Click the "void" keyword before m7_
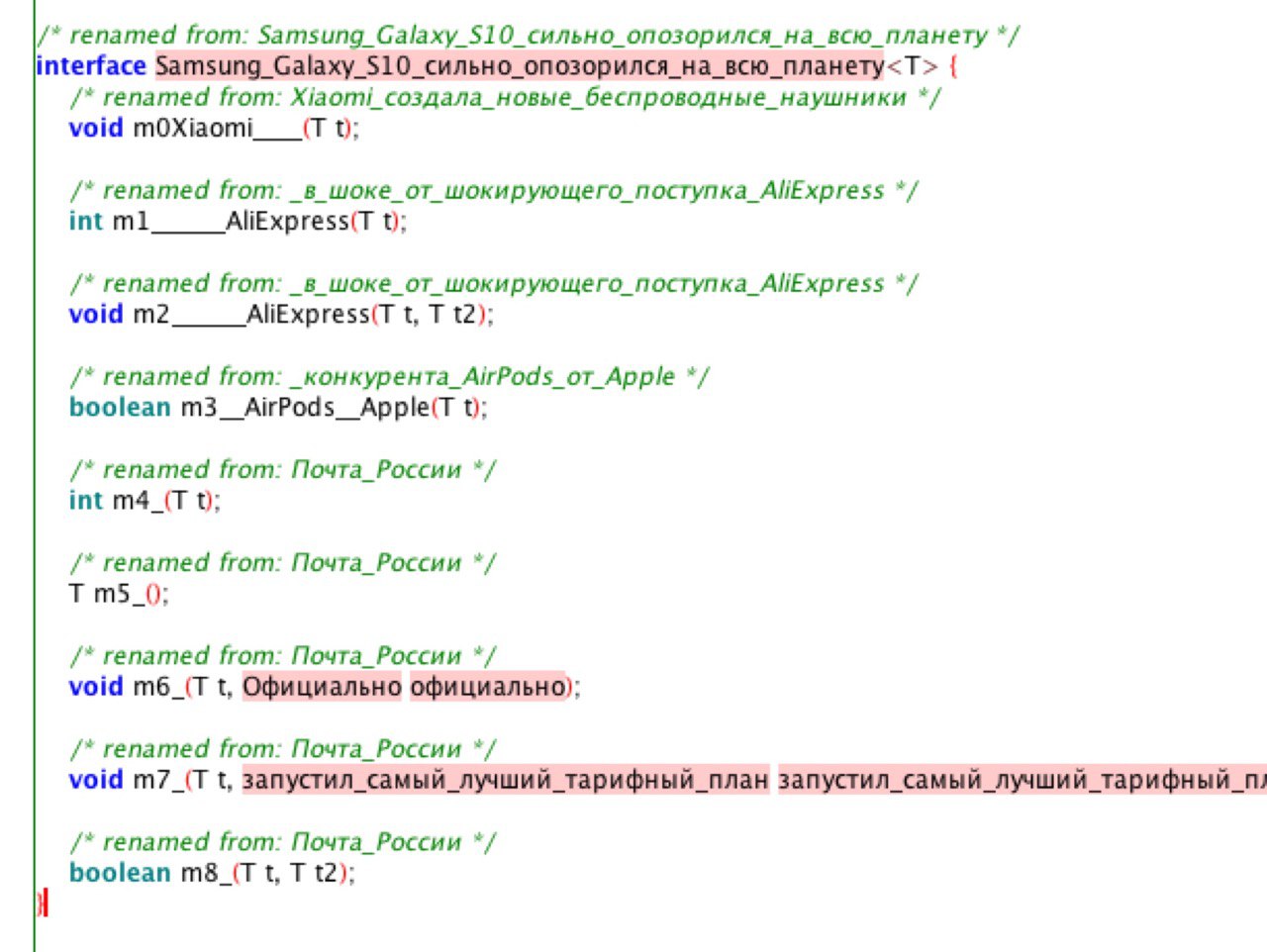1267x952 pixels. pos(96,779)
